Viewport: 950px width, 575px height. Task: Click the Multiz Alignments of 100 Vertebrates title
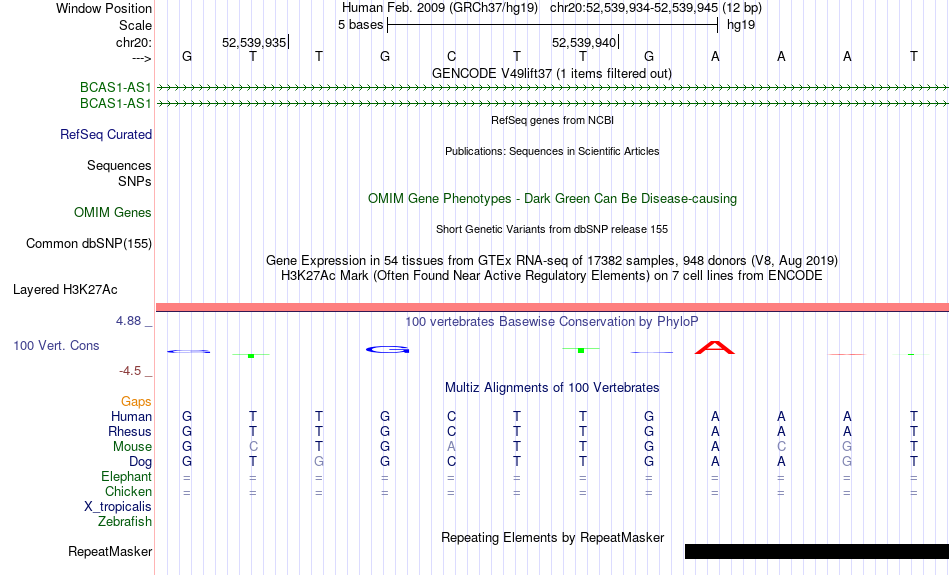(552, 388)
